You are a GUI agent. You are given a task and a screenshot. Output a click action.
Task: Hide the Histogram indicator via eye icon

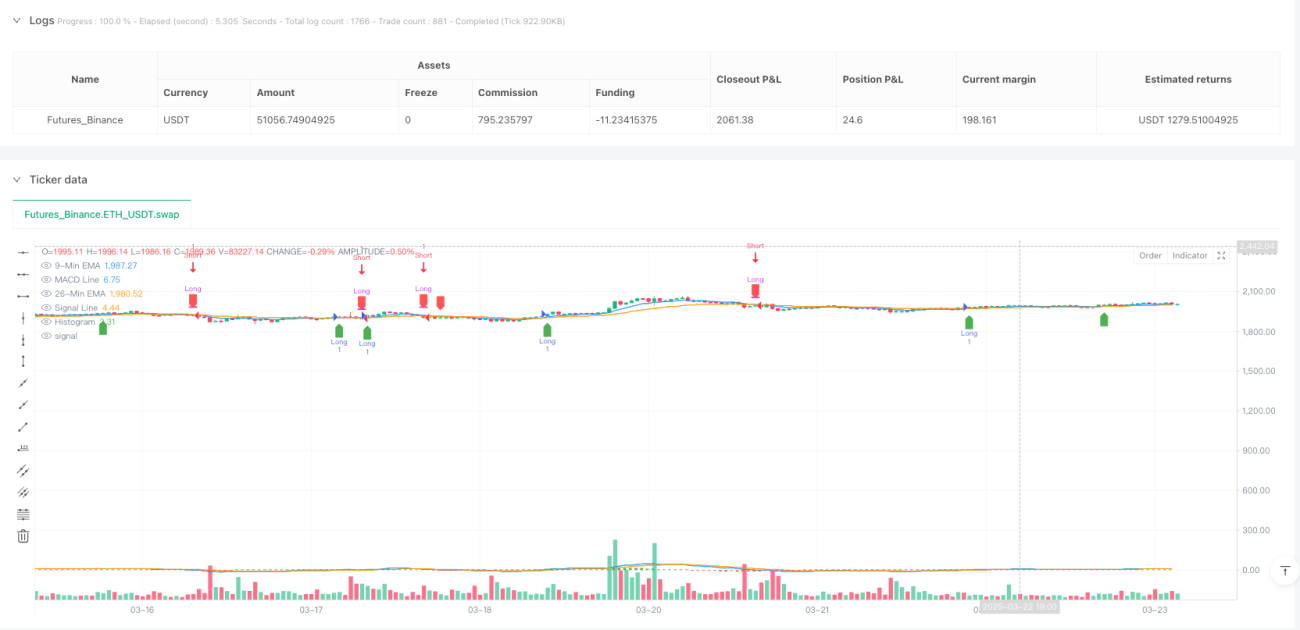coord(46,321)
